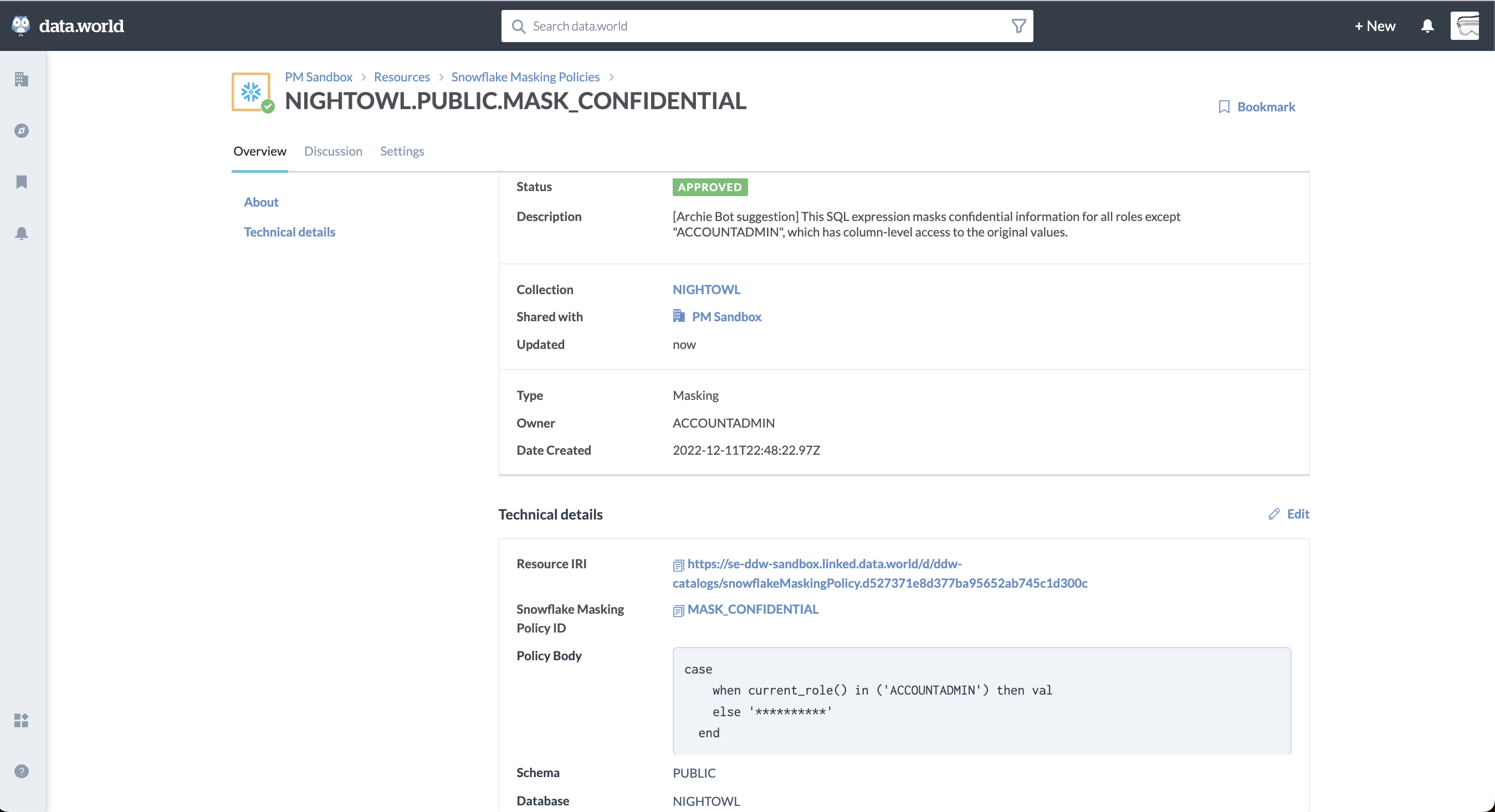
Task: Click the Resource IRI copy icon
Action: [x=678, y=565]
